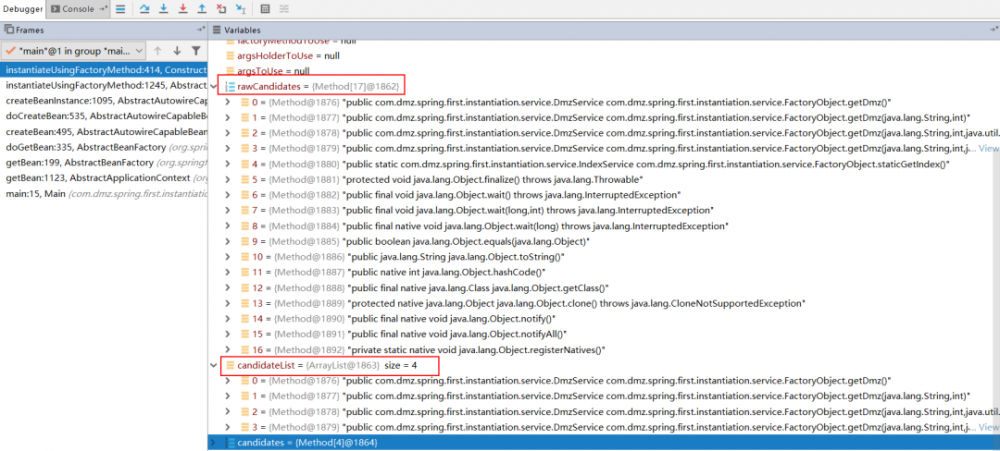Click View link on candidateList element 3
The height and width of the screenshot is (451, 1000).
coord(988,427)
